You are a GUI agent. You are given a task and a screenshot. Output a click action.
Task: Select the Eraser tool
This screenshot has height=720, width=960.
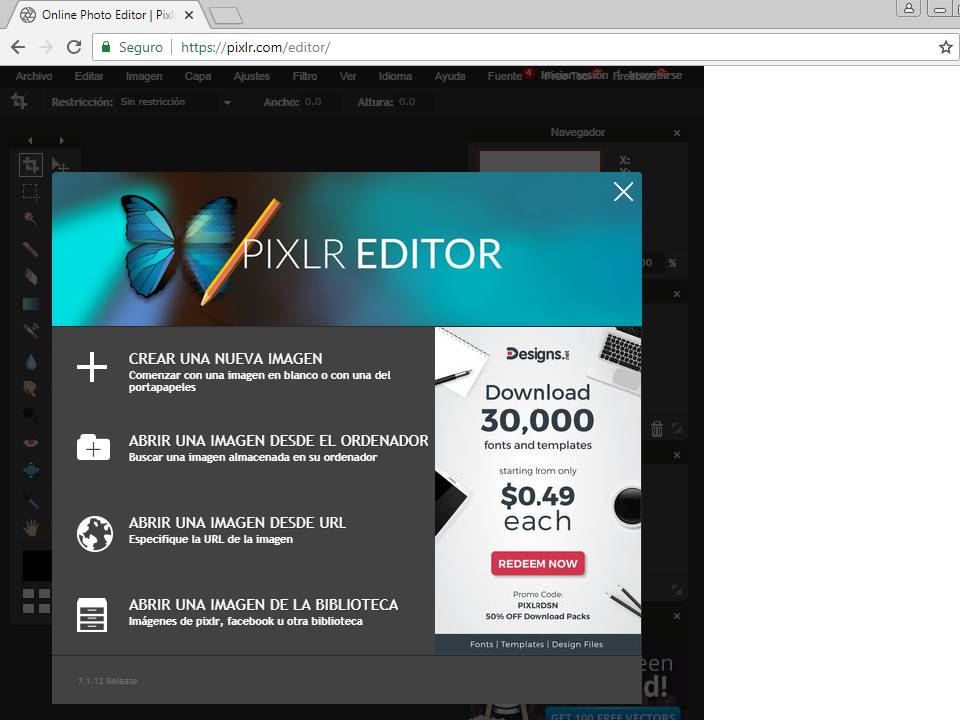coord(31,276)
